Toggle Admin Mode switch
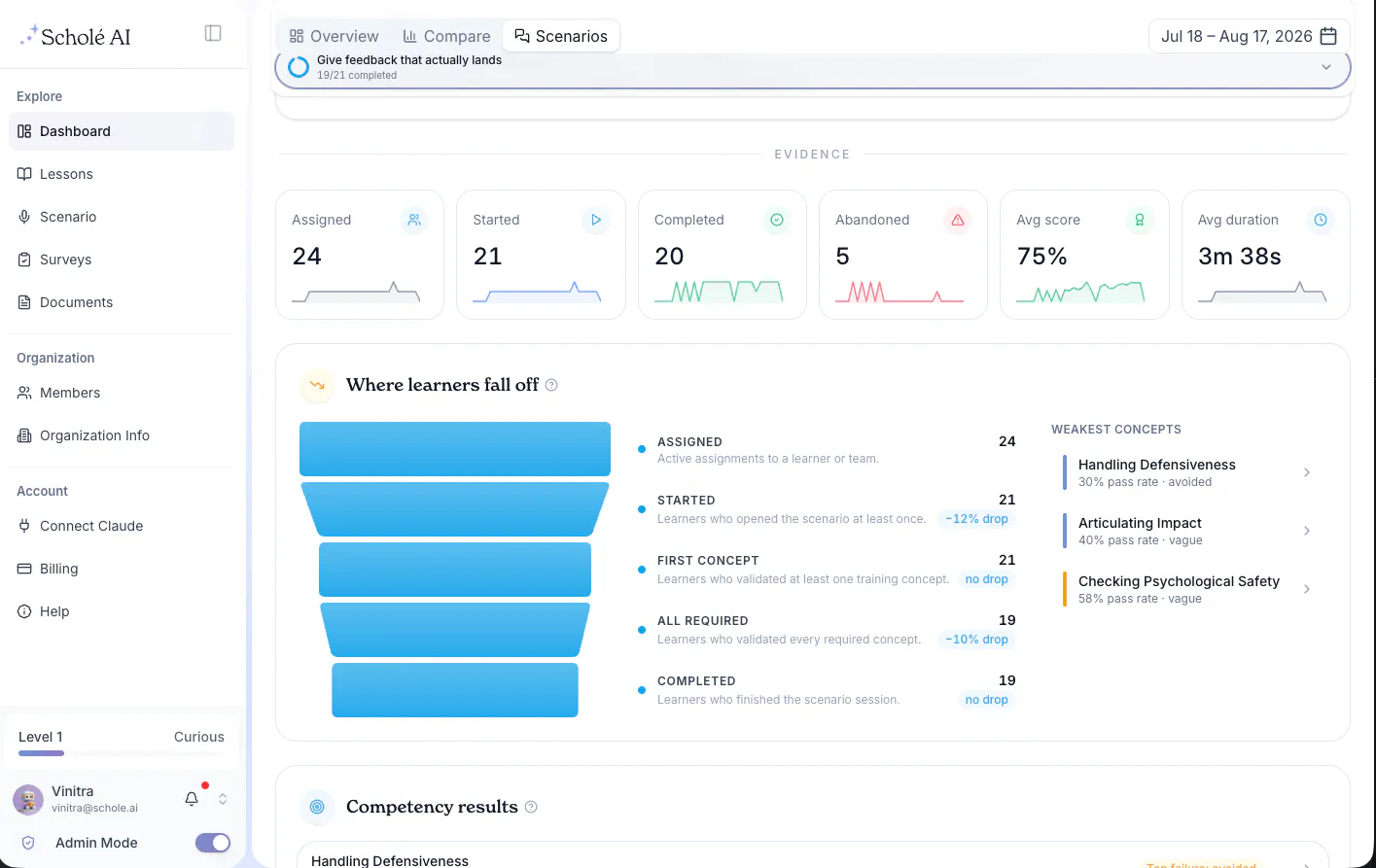 pyautogui.click(x=213, y=843)
